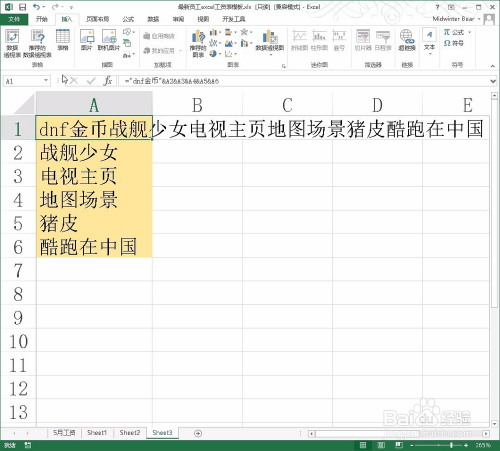Switch to the 审阅 Review tab
Viewport: 500px width, 451px height.
[178, 19]
